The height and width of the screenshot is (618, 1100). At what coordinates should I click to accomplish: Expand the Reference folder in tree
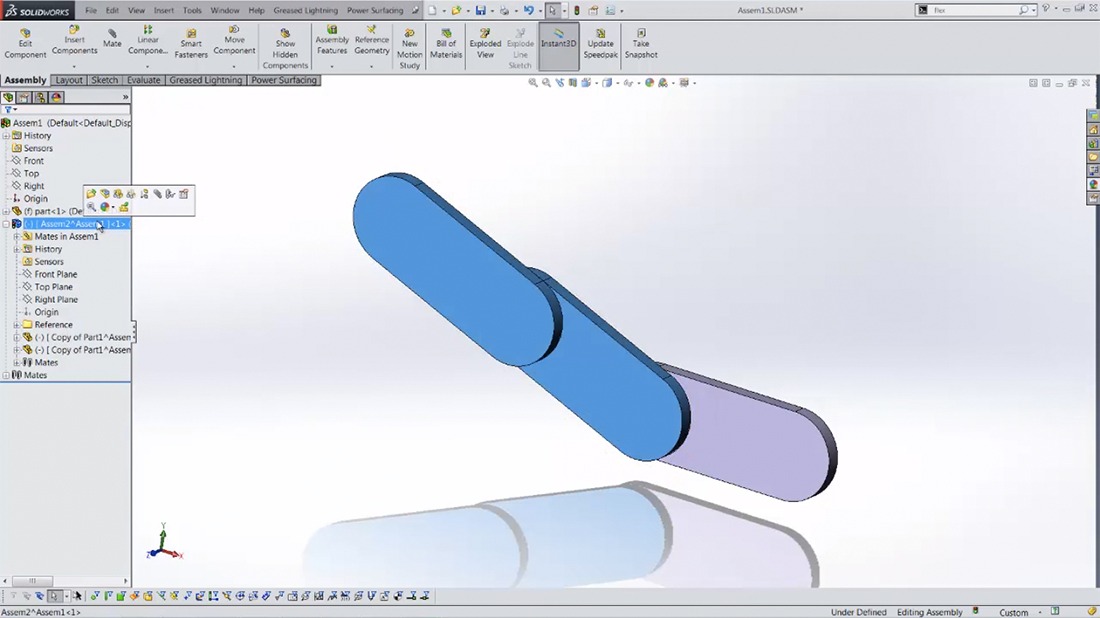coord(16,325)
